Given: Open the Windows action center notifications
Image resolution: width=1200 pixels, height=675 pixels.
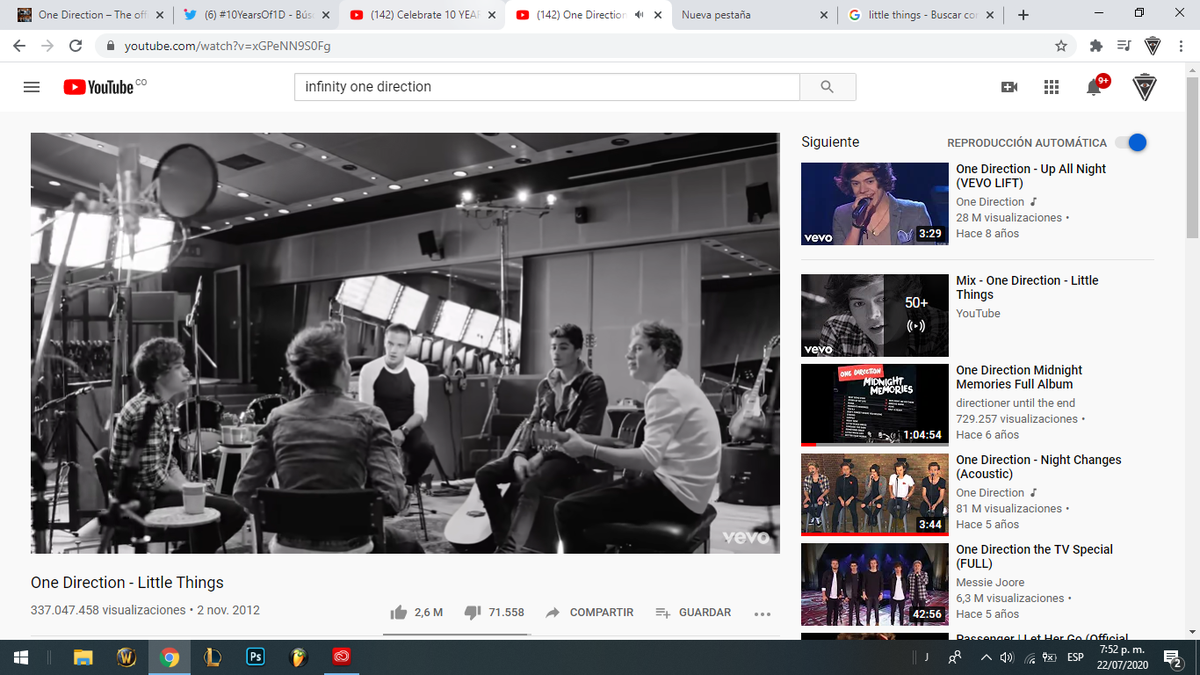Looking at the screenshot, I should [x=1174, y=658].
